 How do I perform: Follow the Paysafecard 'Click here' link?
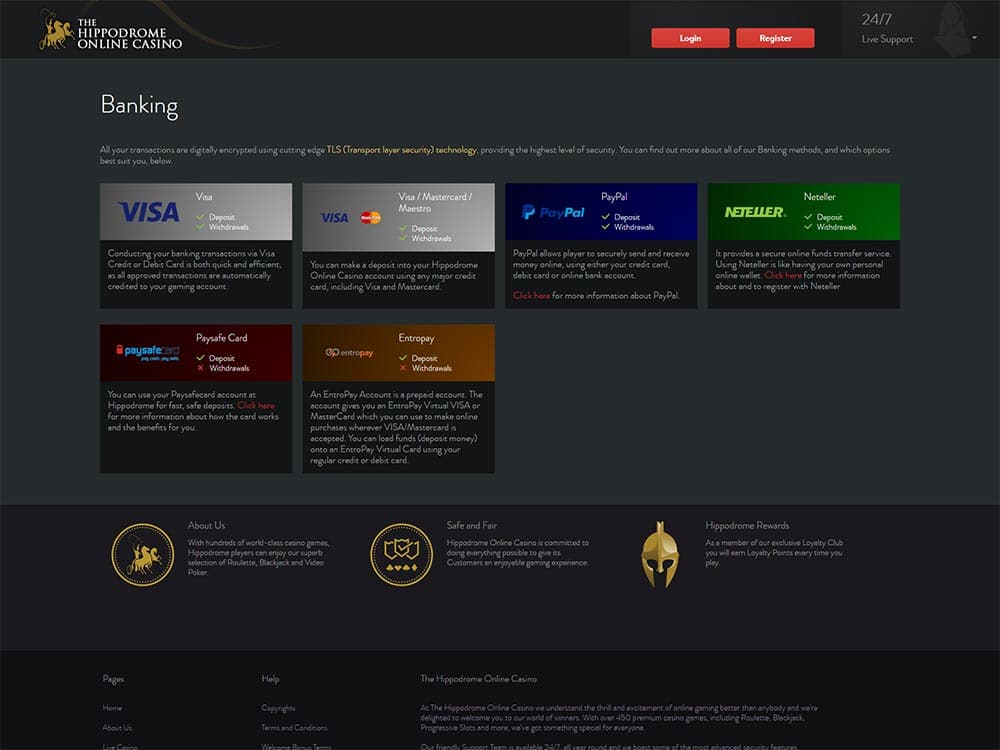click(256, 406)
